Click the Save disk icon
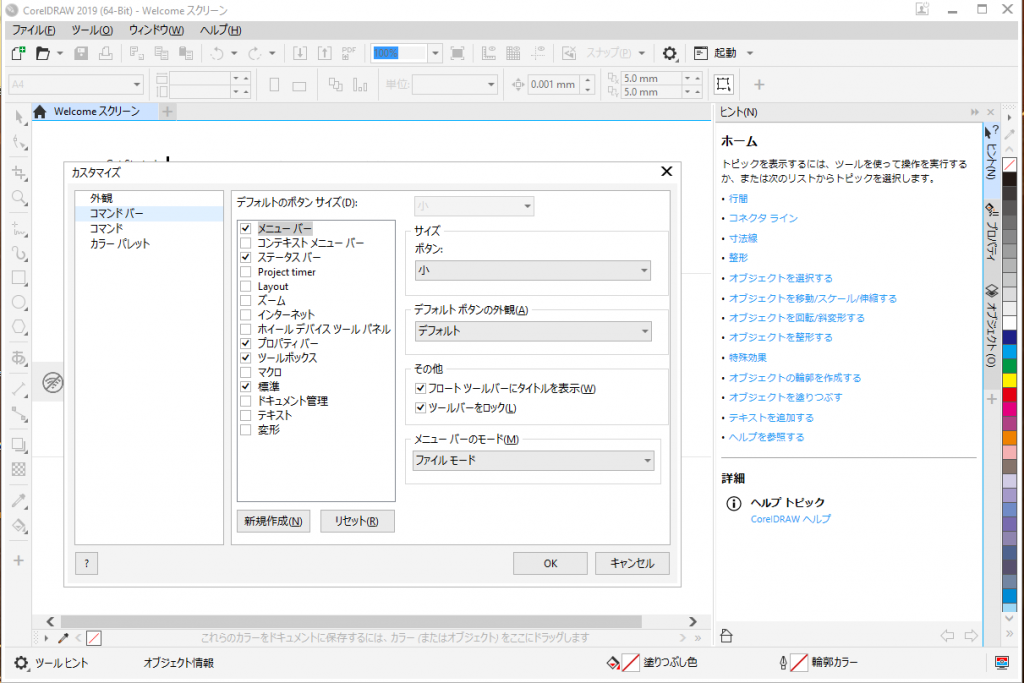The height and width of the screenshot is (683, 1024). (81, 53)
